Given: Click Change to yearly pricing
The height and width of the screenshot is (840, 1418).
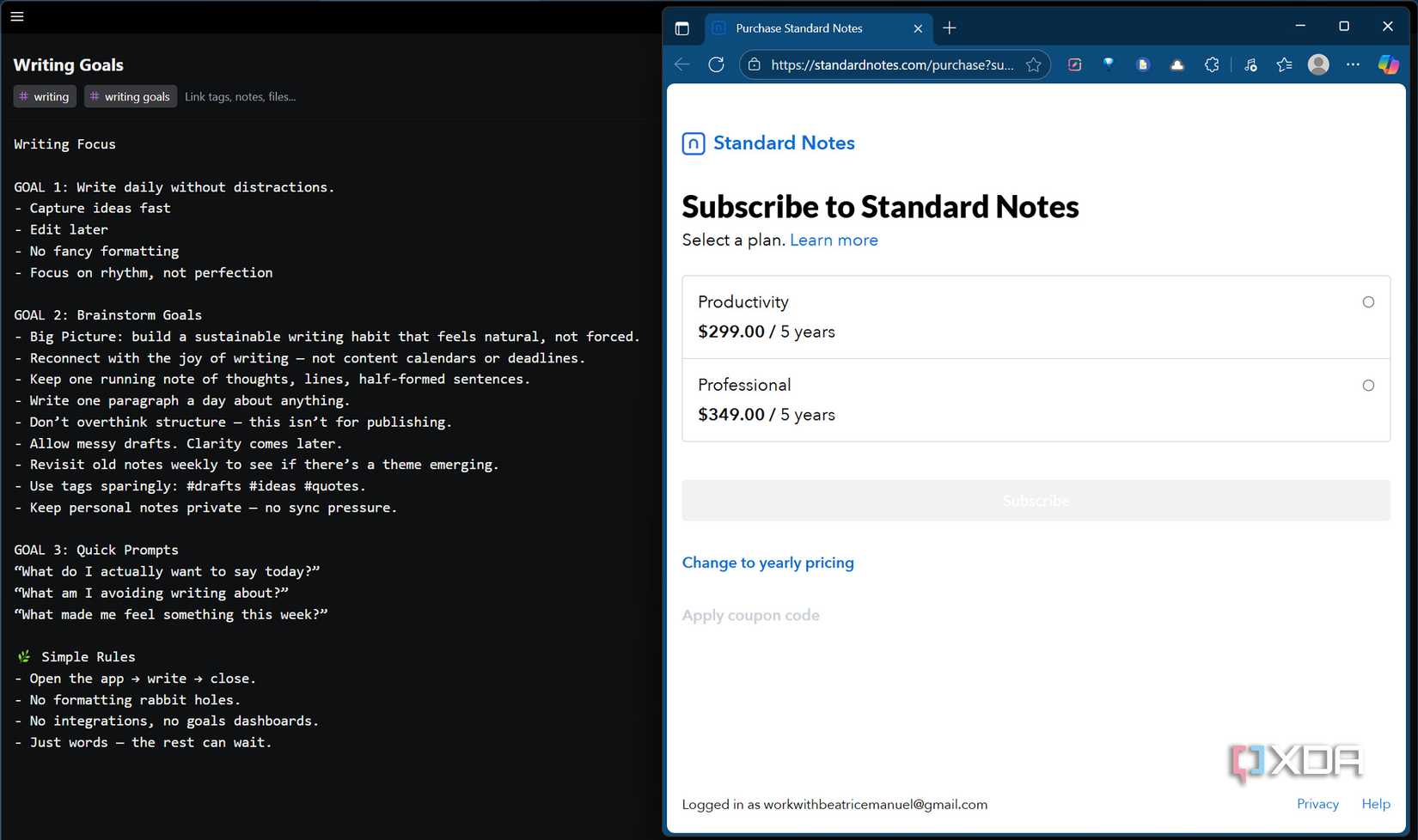Looking at the screenshot, I should coord(767,563).
